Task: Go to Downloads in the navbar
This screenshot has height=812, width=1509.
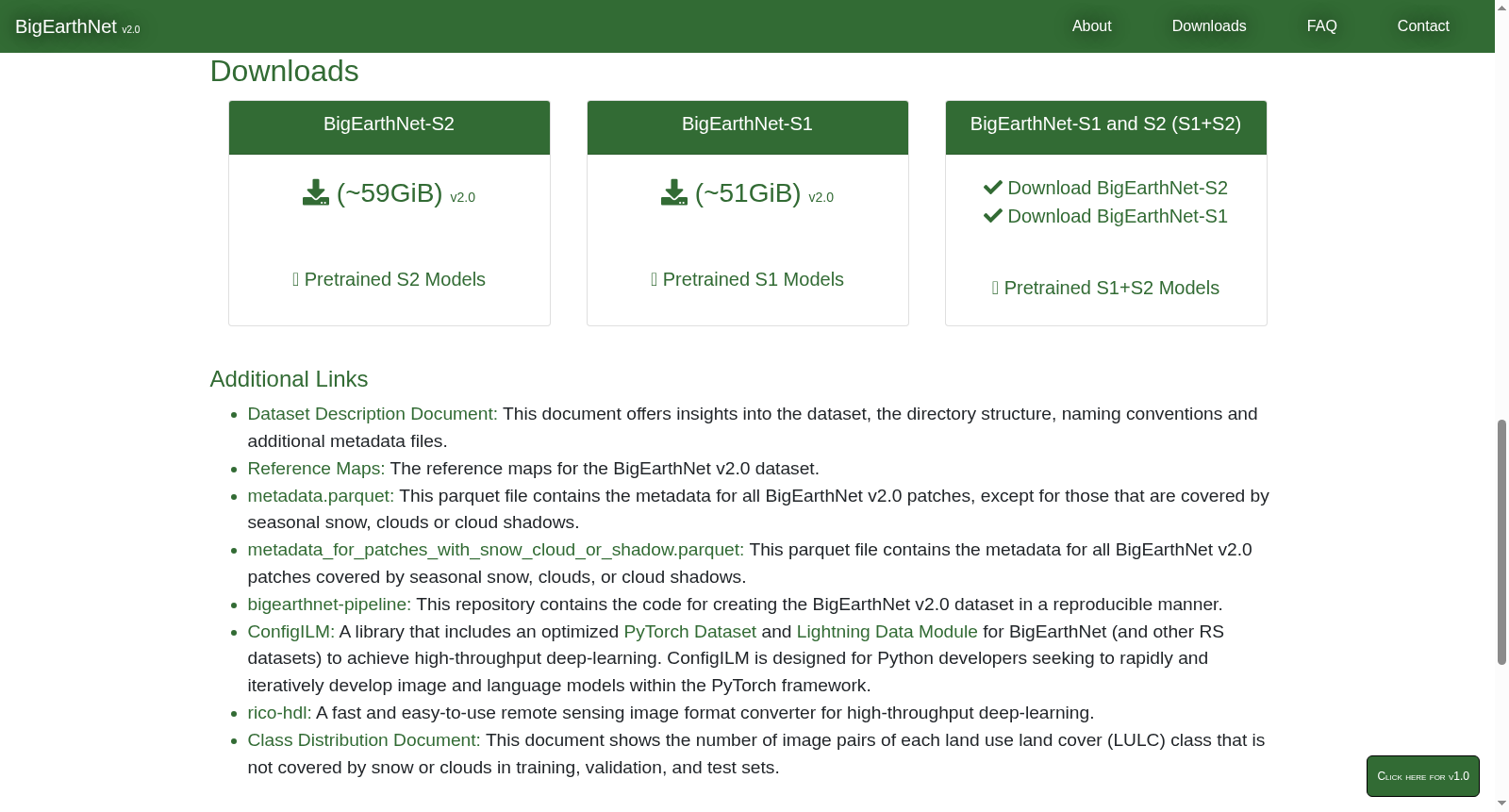Action: pyautogui.click(x=1209, y=26)
